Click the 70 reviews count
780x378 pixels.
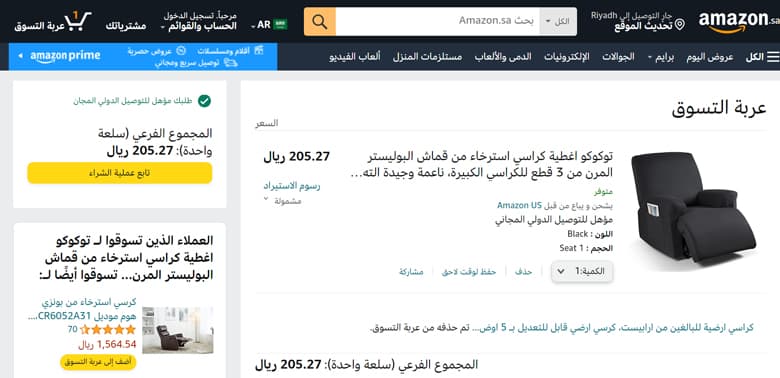coord(73,329)
